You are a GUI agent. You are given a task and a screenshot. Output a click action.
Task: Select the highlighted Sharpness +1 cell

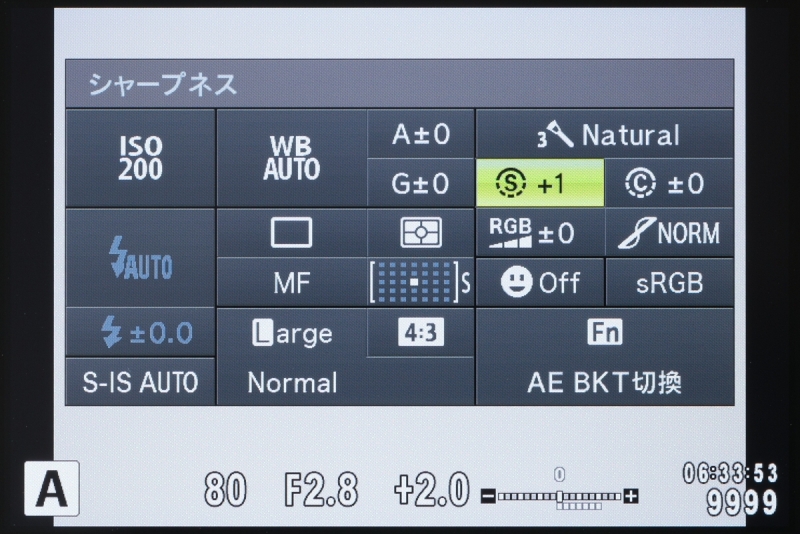point(540,183)
